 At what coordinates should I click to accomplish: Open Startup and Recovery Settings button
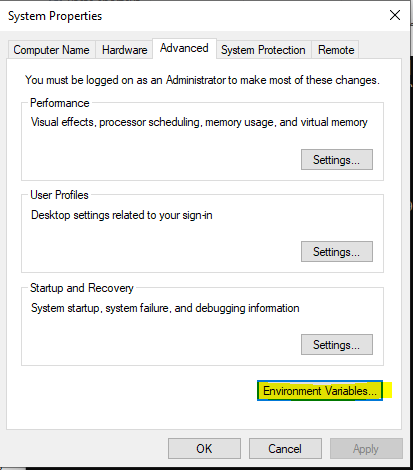point(337,344)
